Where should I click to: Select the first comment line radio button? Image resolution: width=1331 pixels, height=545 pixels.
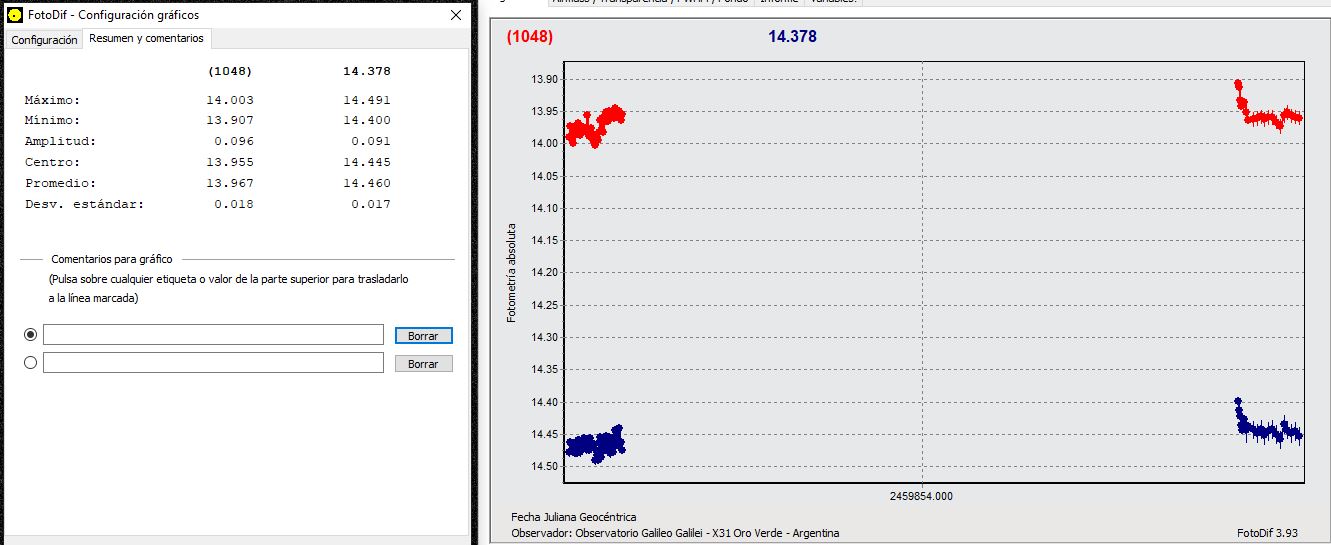[x=30, y=334]
